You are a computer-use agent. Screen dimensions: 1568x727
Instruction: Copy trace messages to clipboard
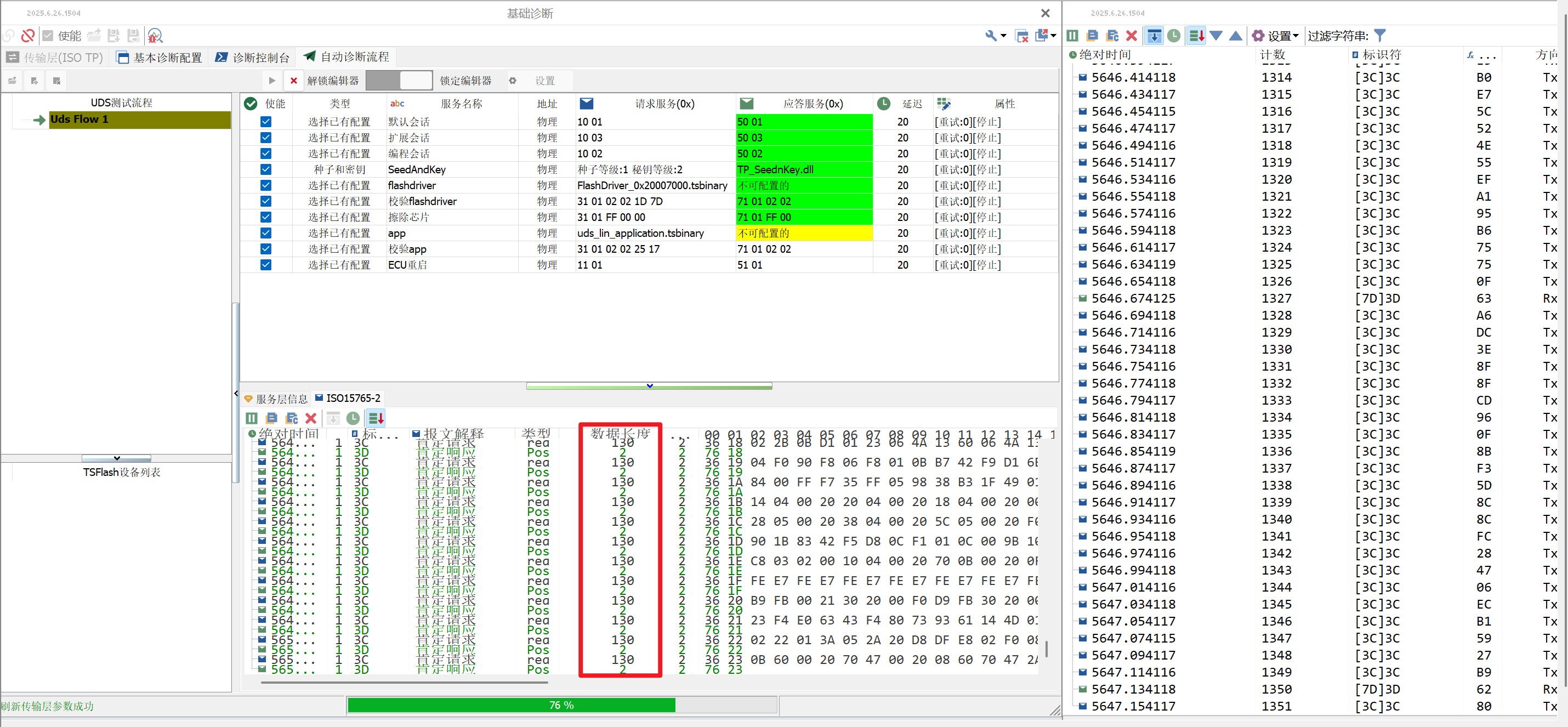[x=1092, y=35]
